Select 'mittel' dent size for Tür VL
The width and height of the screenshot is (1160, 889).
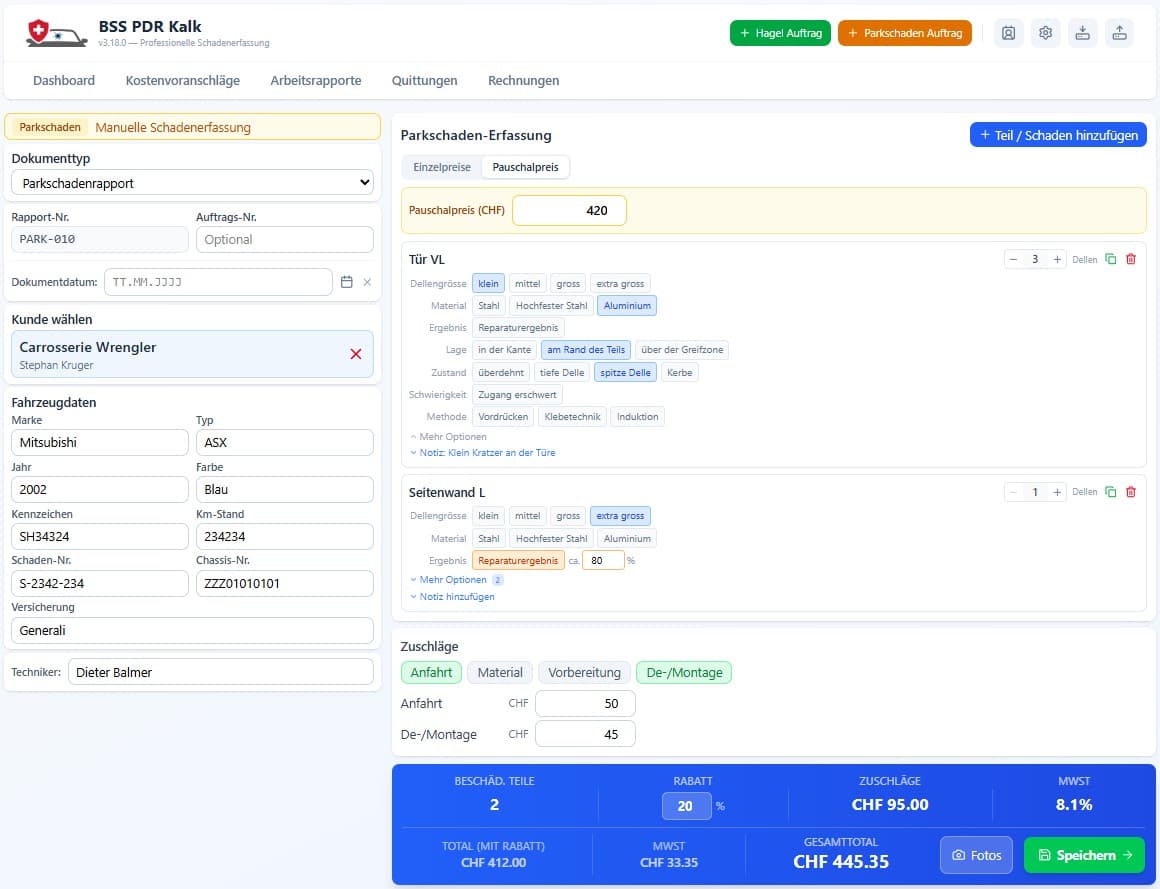coord(527,284)
